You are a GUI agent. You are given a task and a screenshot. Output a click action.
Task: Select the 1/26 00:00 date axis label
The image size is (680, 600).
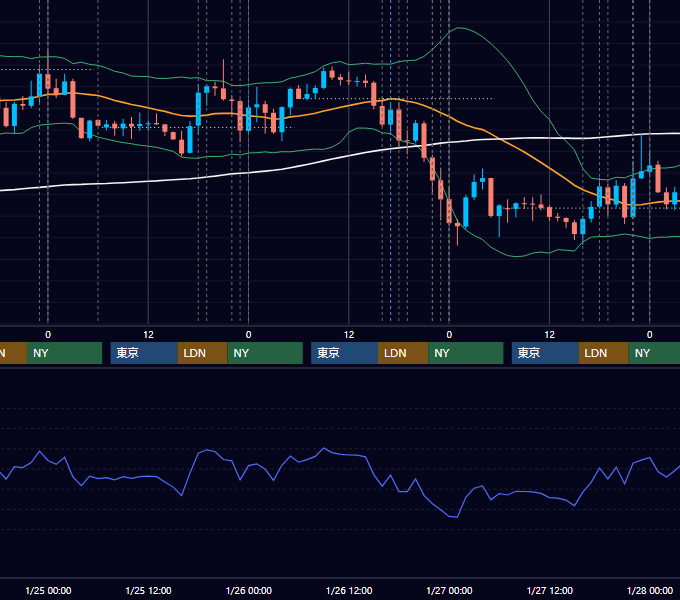248,590
